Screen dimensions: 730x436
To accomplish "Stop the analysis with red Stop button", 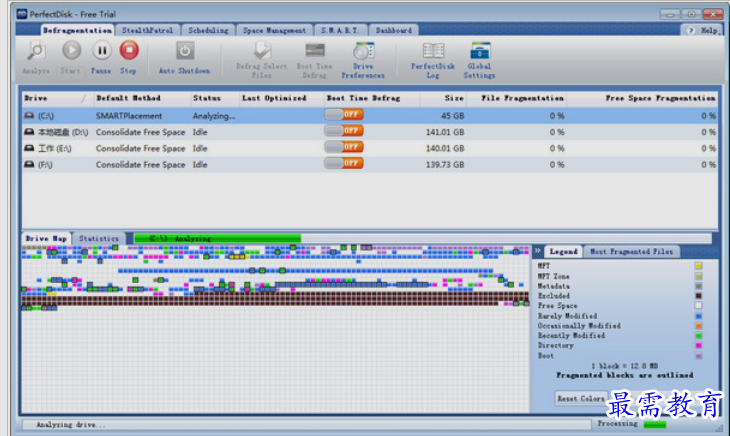I will [129, 50].
